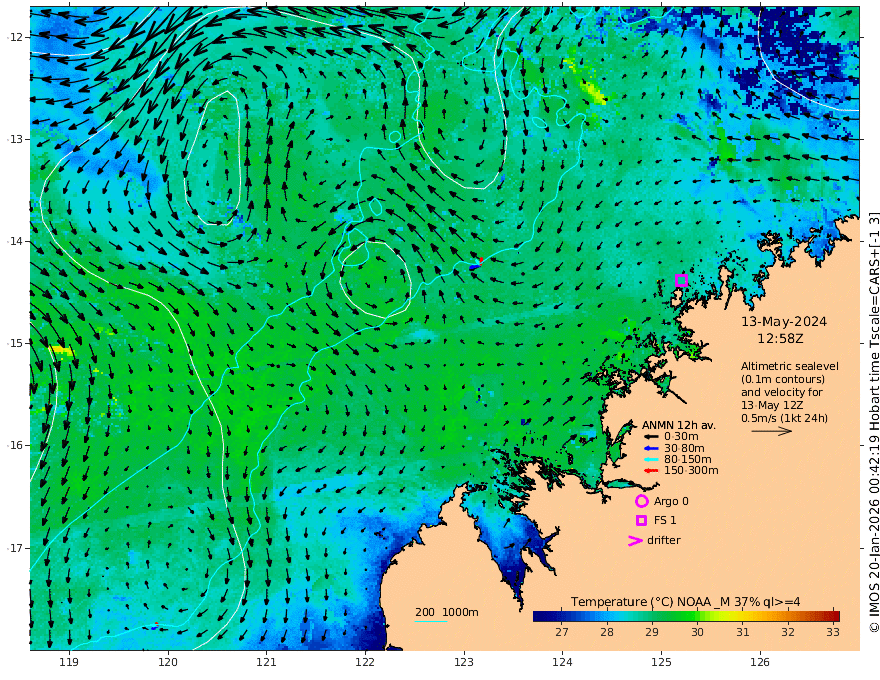This screenshot has height=680, width=880.
Task: Click the 122 longitude axis label
Action: pyautogui.click(x=365, y=663)
